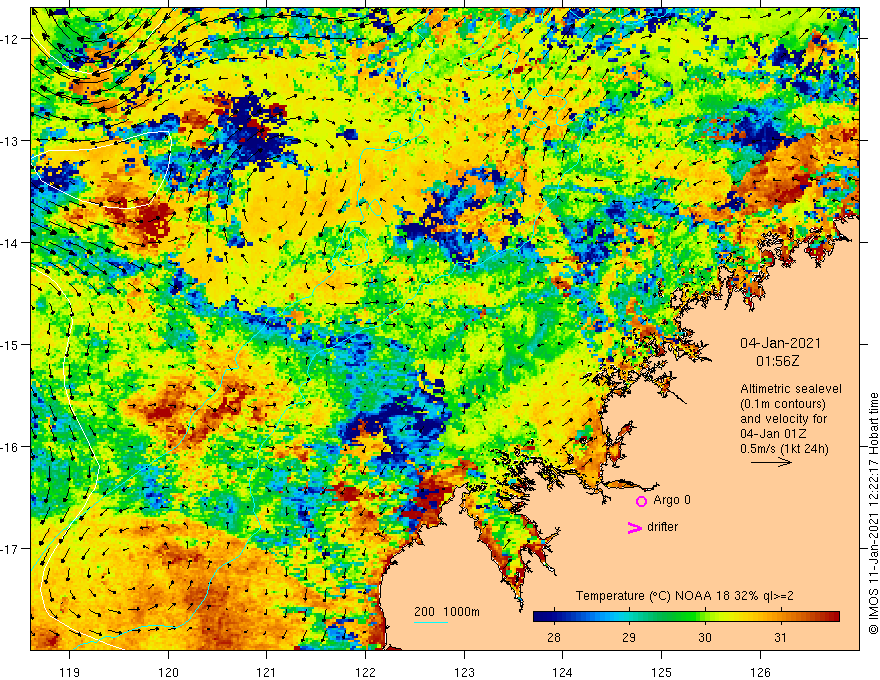
Task: Click the latitude axis label -13
Action: point(10,140)
